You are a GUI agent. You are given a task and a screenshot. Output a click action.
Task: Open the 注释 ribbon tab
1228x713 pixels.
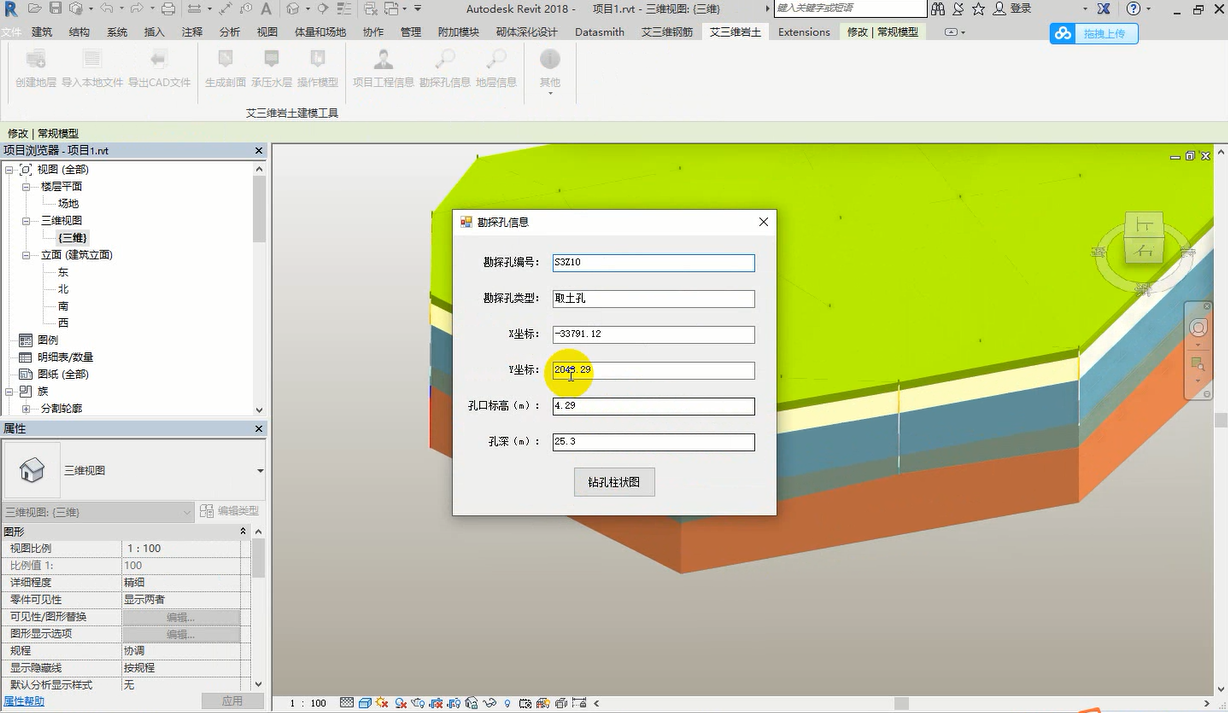(x=193, y=32)
